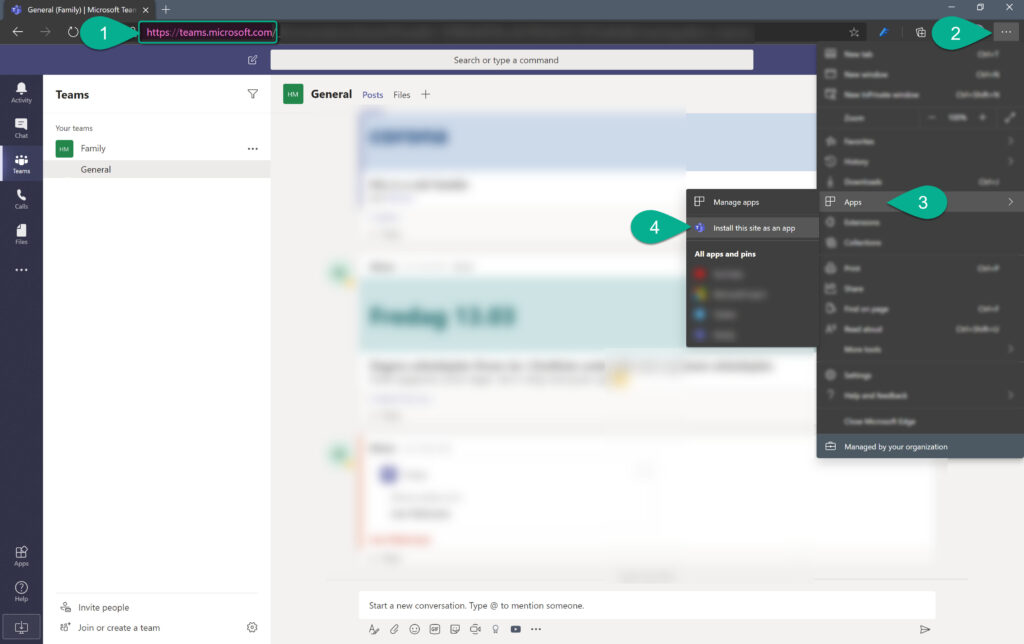Add page to favorites star icon
The height and width of the screenshot is (644, 1024).
[x=854, y=32]
